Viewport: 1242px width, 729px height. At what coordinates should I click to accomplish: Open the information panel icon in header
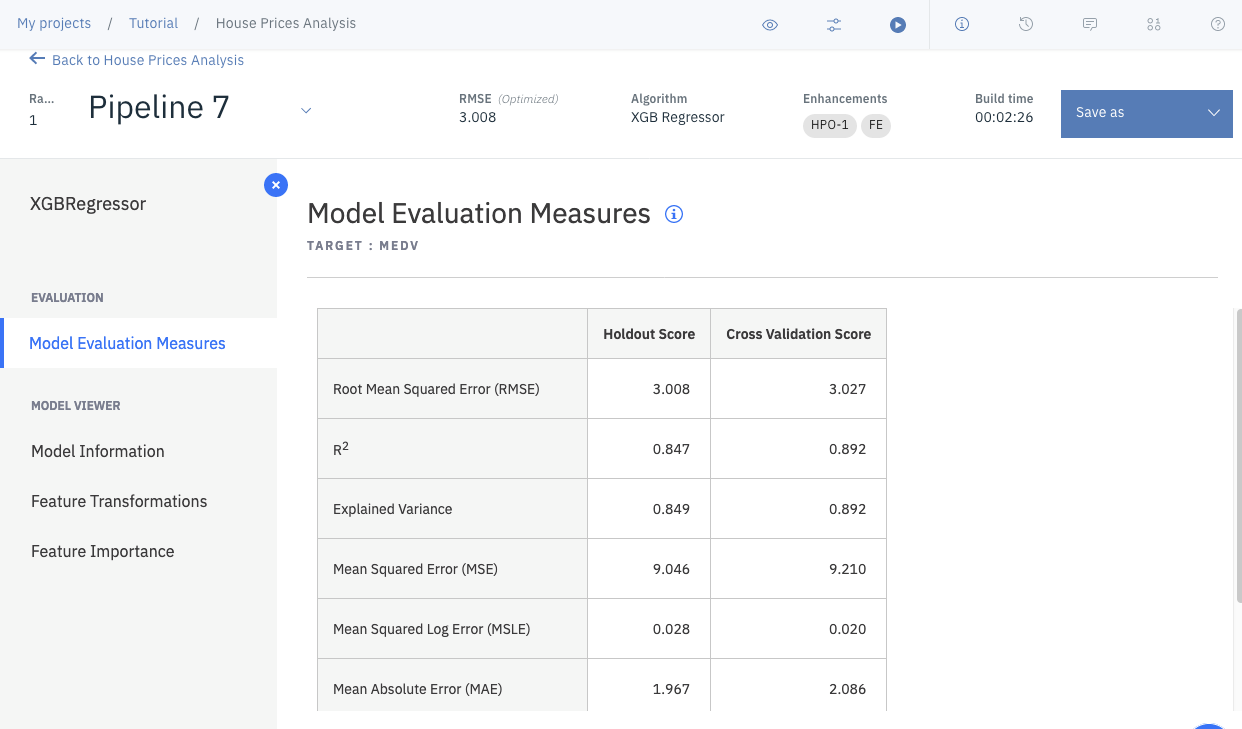click(x=962, y=25)
